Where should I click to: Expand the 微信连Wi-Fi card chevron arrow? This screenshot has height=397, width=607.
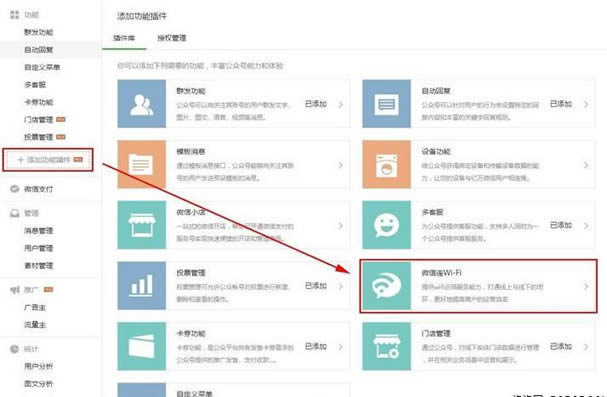click(586, 286)
